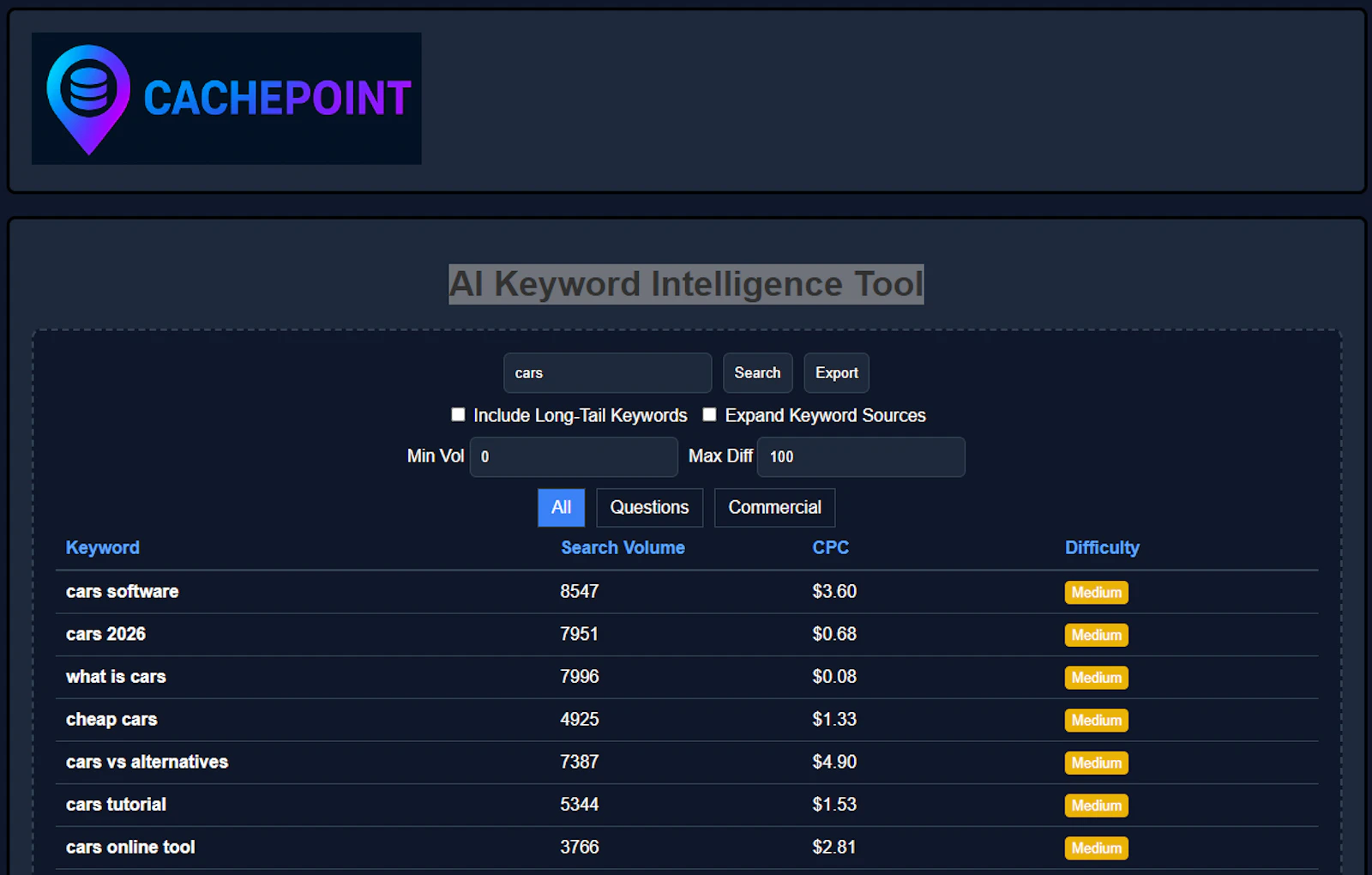Select keyword 'cars 2026'
The image size is (1372, 875).
[105, 634]
